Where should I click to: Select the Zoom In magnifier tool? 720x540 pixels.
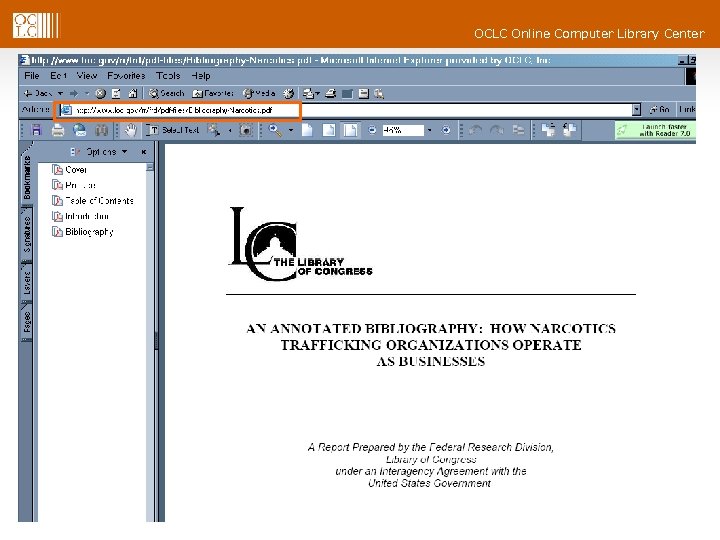tap(275, 130)
